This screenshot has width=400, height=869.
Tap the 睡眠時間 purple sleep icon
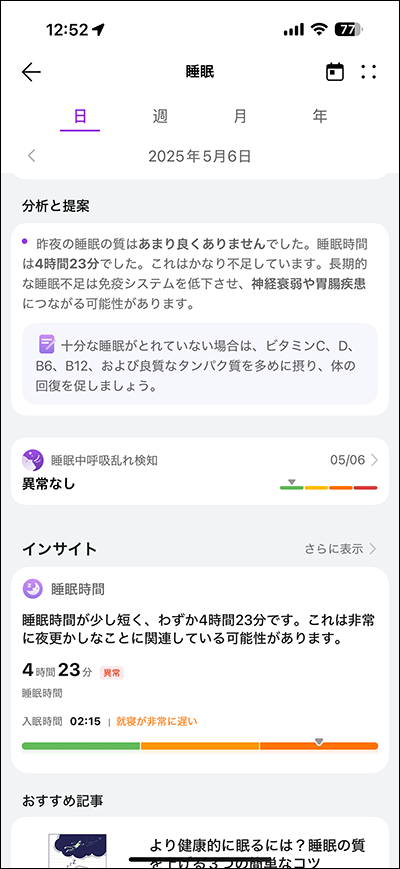(33, 589)
